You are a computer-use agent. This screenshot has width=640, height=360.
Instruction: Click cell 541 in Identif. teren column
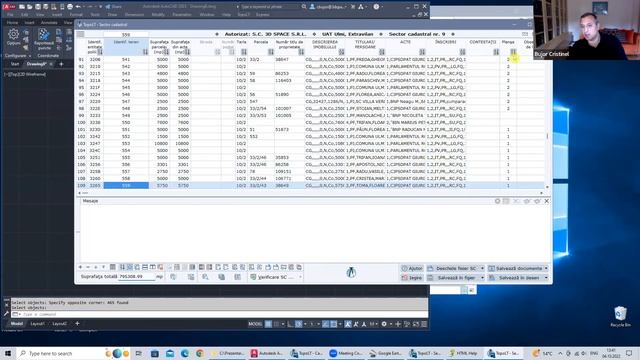[126, 60]
